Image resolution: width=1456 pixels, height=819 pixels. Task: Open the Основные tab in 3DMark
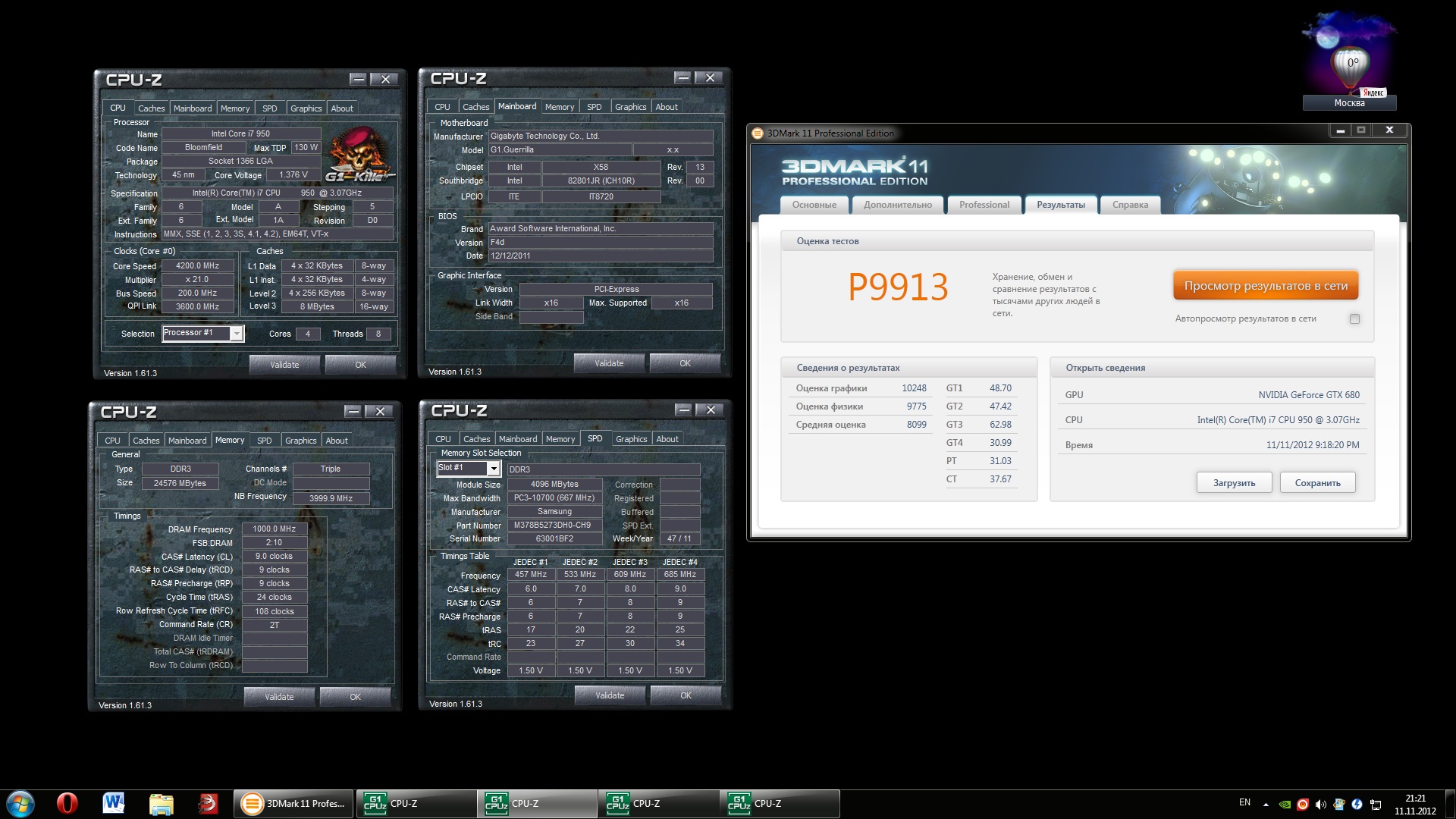tap(814, 205)
